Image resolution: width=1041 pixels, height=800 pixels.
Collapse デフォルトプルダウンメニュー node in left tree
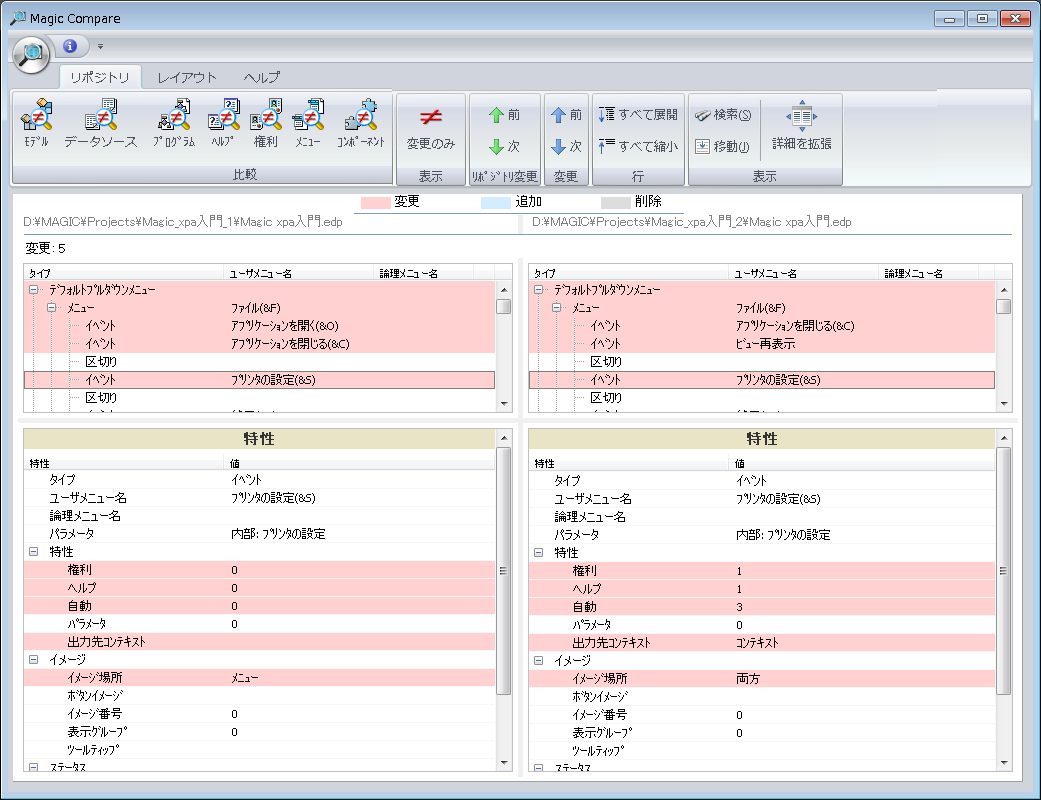33,290
